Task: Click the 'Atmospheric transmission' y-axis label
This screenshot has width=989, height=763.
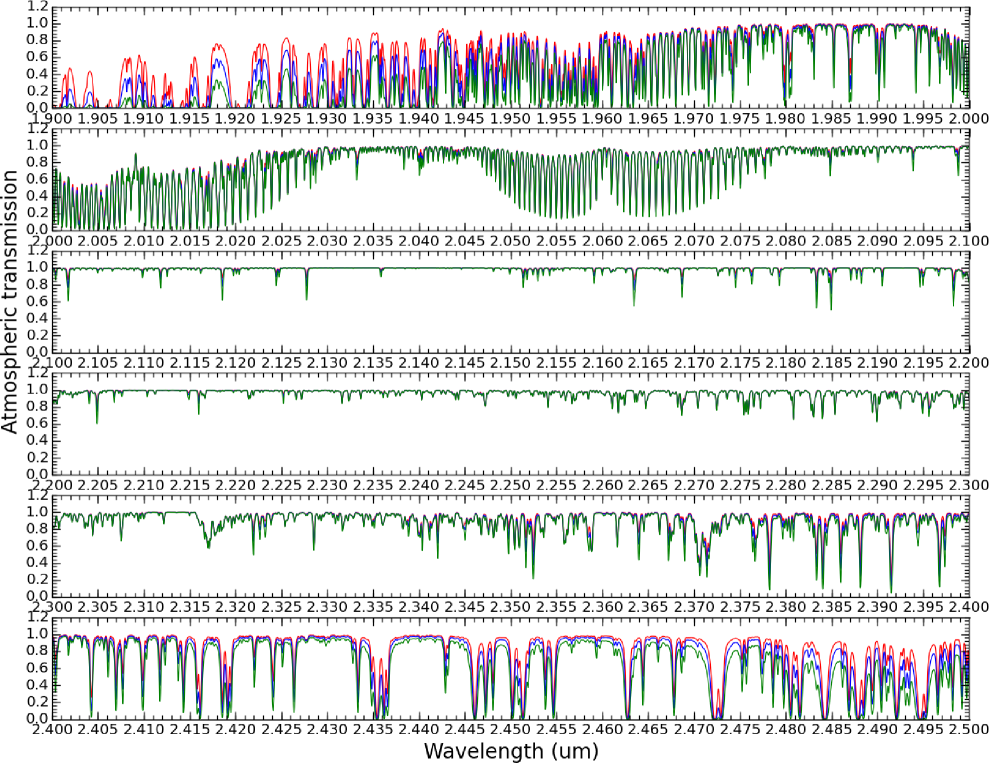Action: point(10,302)
